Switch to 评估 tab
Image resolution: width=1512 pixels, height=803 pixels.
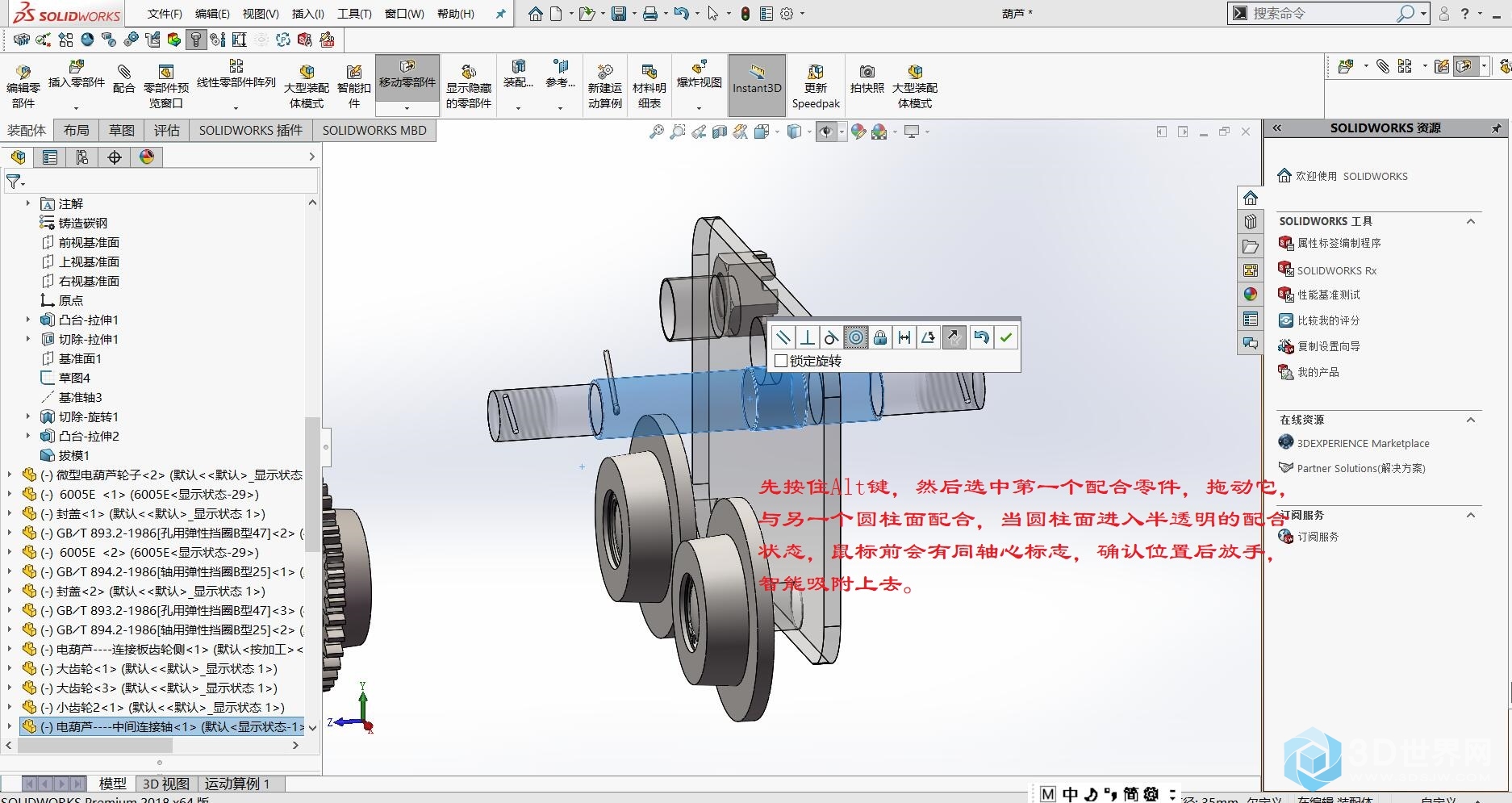click(x=167, y=130)
